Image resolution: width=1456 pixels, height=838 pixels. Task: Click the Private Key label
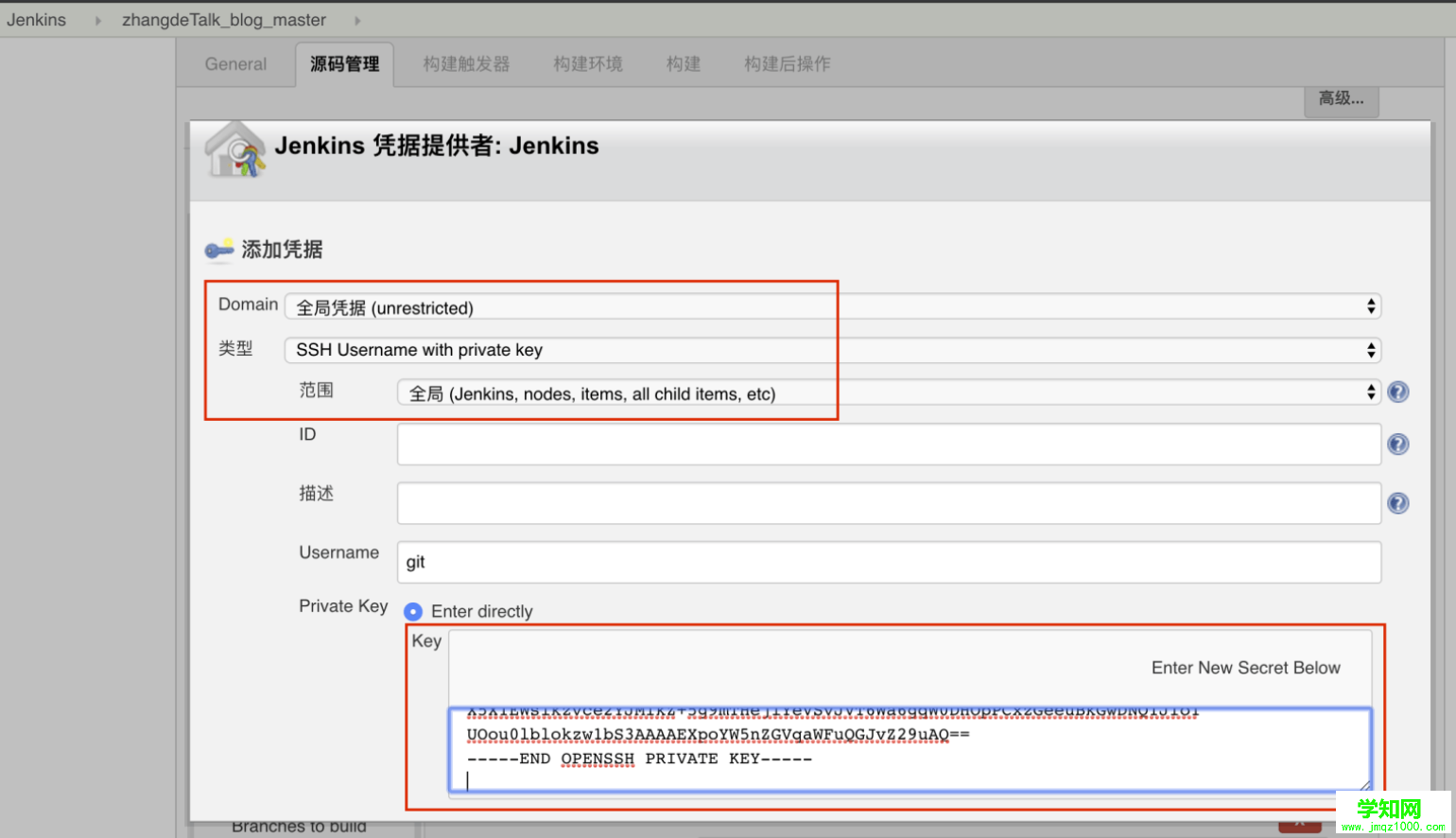pyautogui.click(x=343, y=606)
